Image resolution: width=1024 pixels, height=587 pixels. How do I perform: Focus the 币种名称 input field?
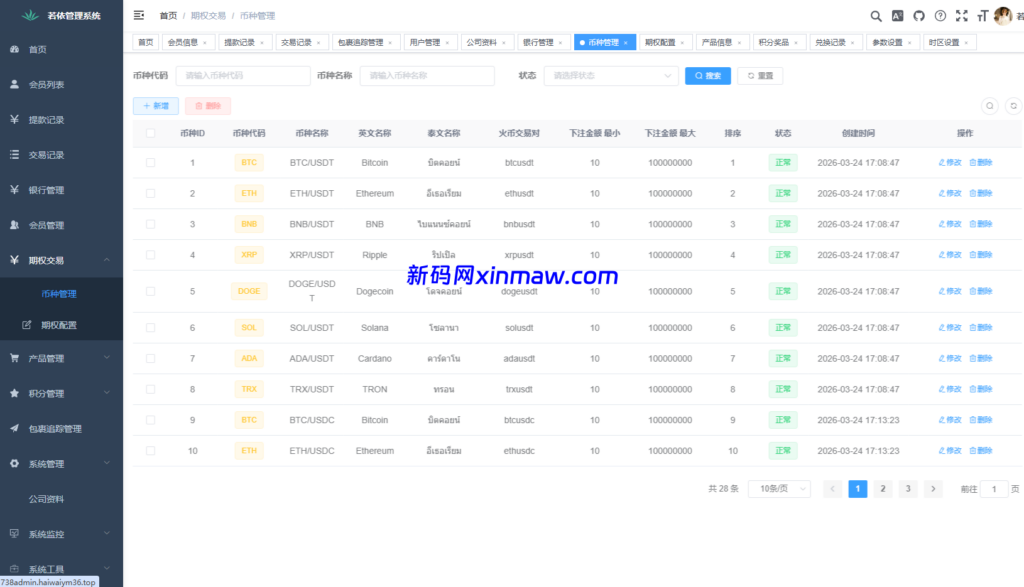pyautogui.click(x=427, y=76)
